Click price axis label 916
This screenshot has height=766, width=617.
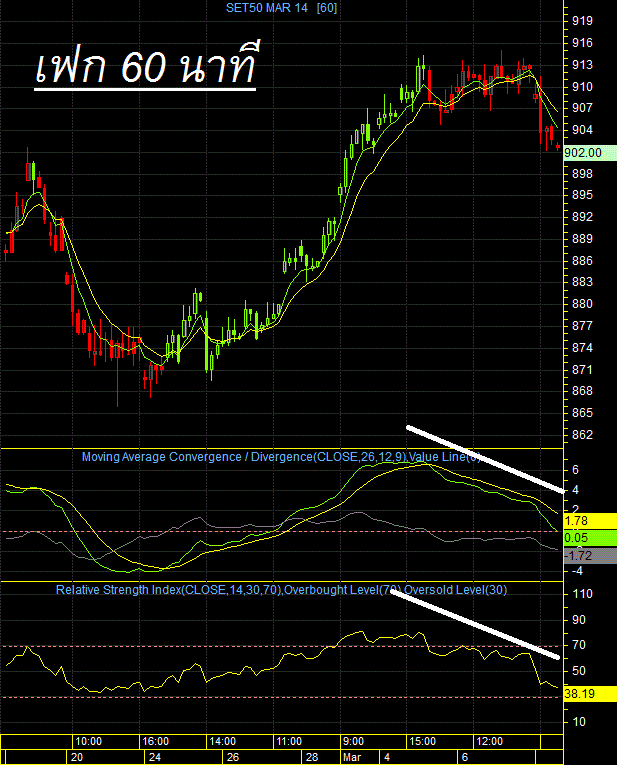[582, 43]
